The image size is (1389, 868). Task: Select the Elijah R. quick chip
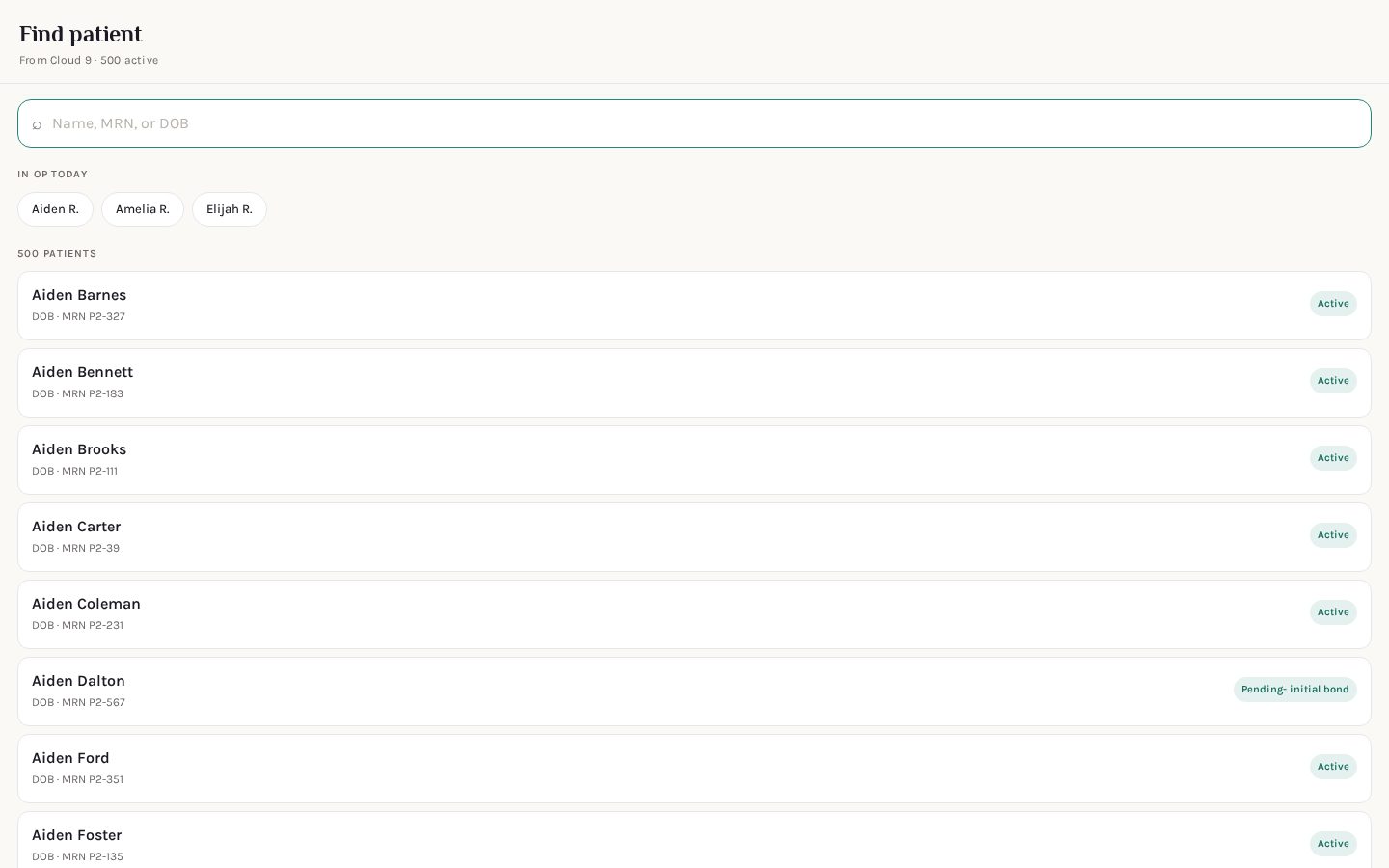[230, 209]
